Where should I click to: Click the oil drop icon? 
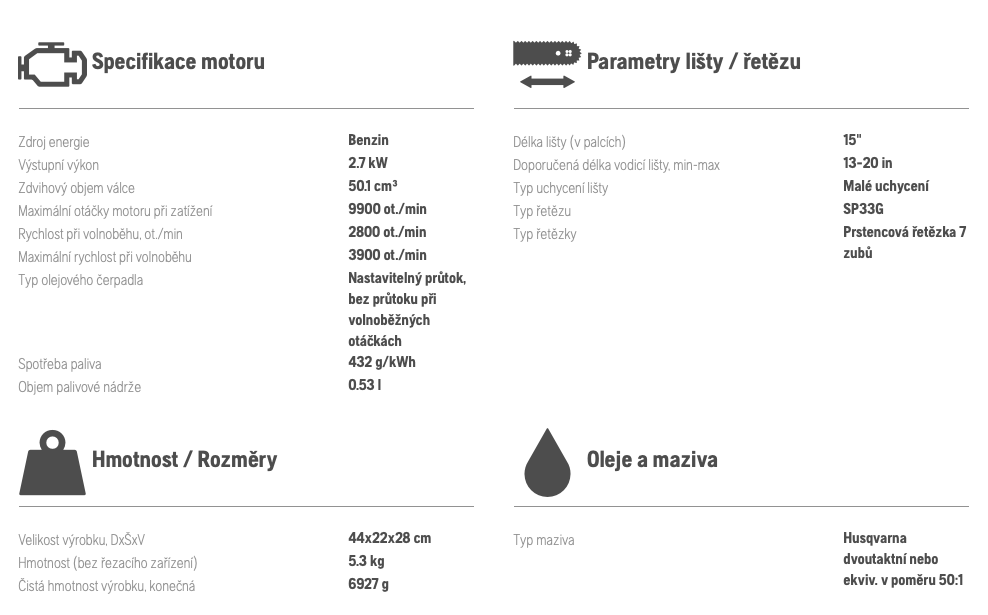548,463
